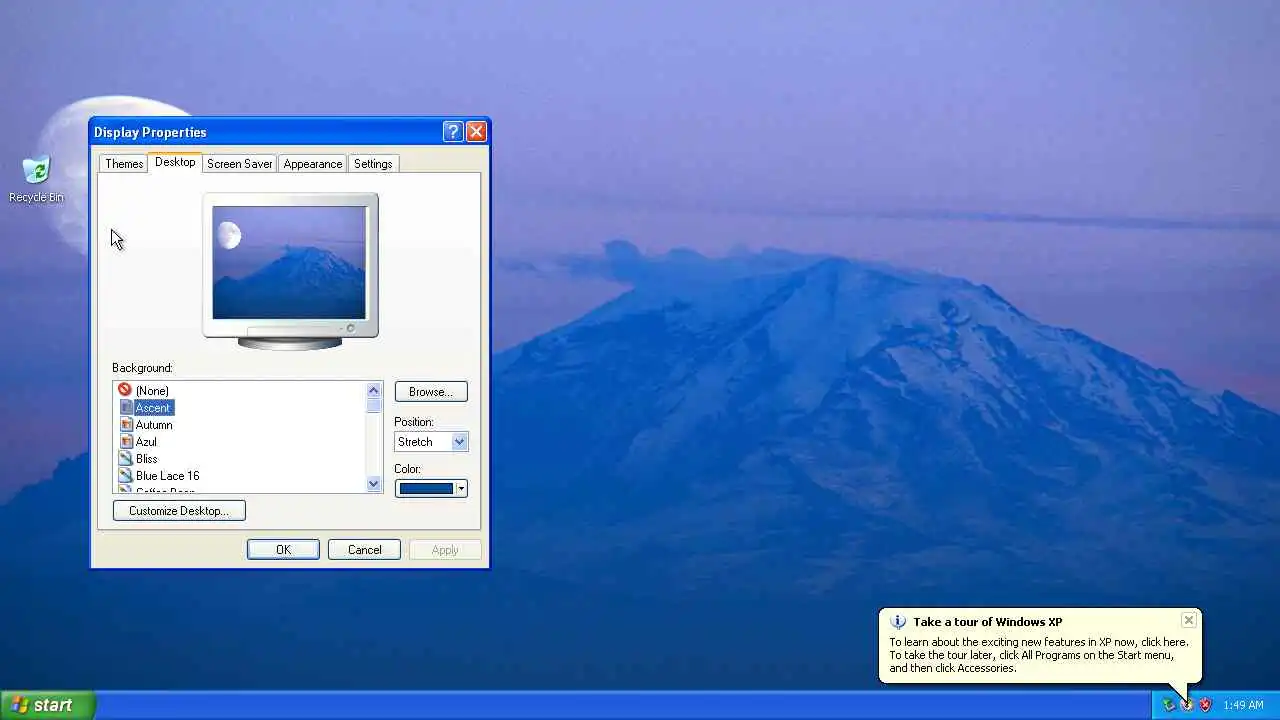Viewport: 1280px width, 720px height.
Task: Choose the Bliss background
Action: (x=147, y=458)
